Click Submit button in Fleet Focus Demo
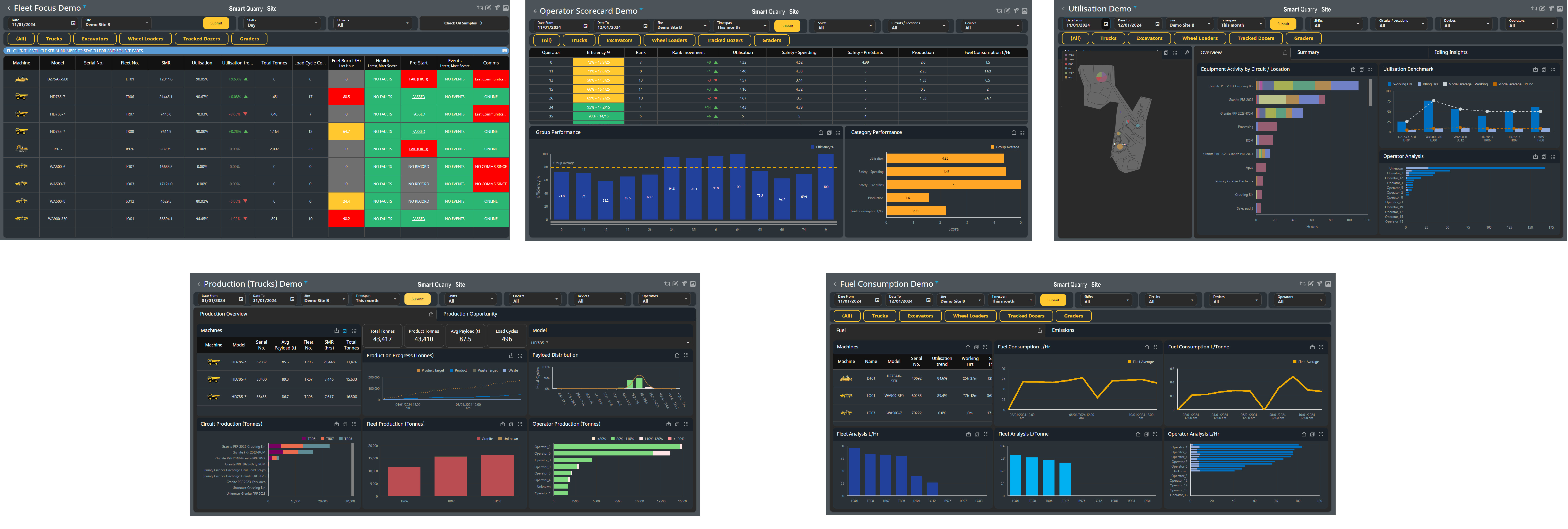This screenshot has height=529, width=1568. point(216,23)
